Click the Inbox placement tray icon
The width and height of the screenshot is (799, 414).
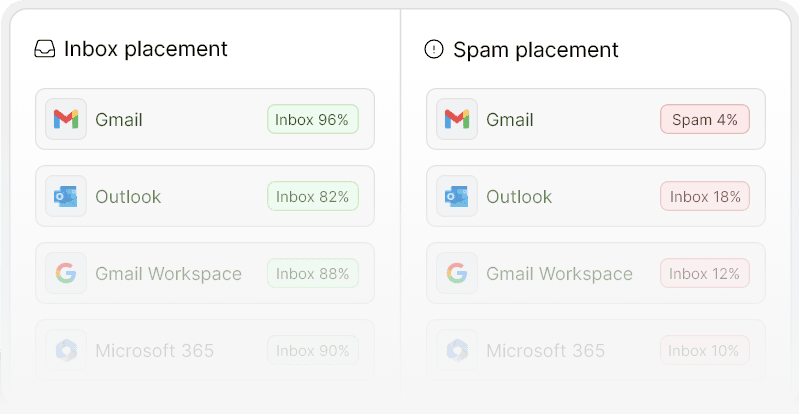coord(45,49)
